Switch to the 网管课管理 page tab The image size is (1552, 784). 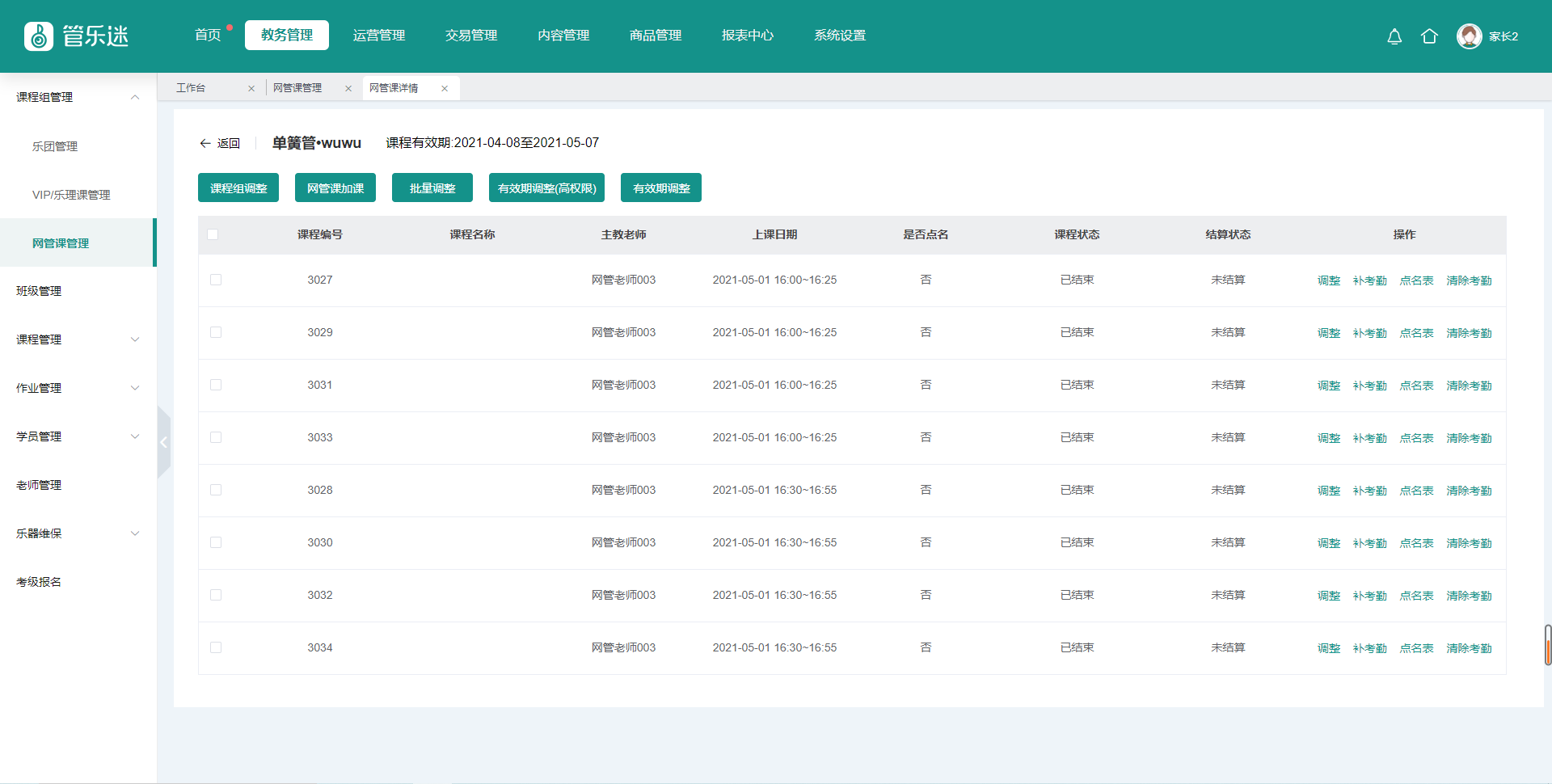(x=297, y=88)
